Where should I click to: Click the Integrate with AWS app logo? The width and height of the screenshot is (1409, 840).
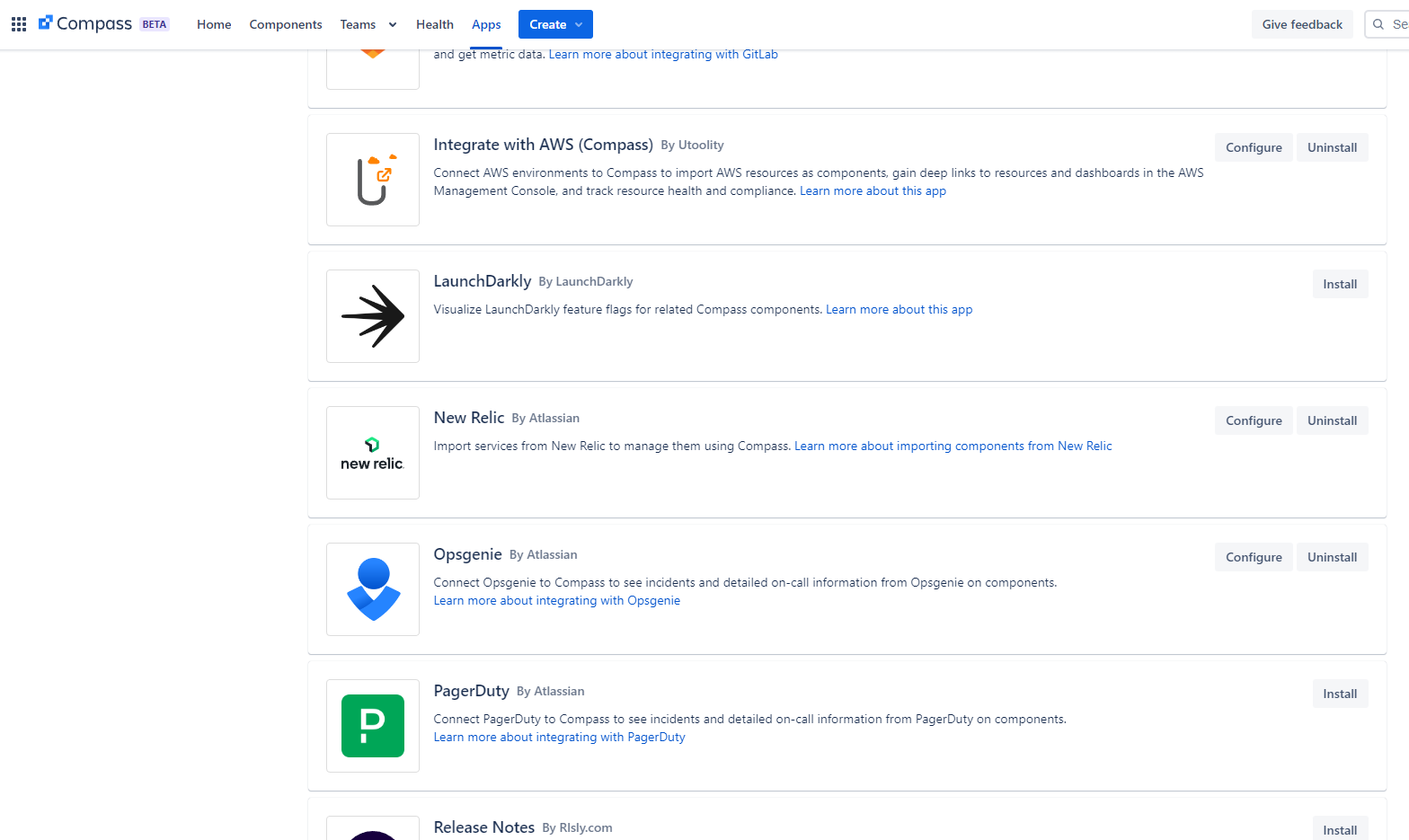[373, 180]
